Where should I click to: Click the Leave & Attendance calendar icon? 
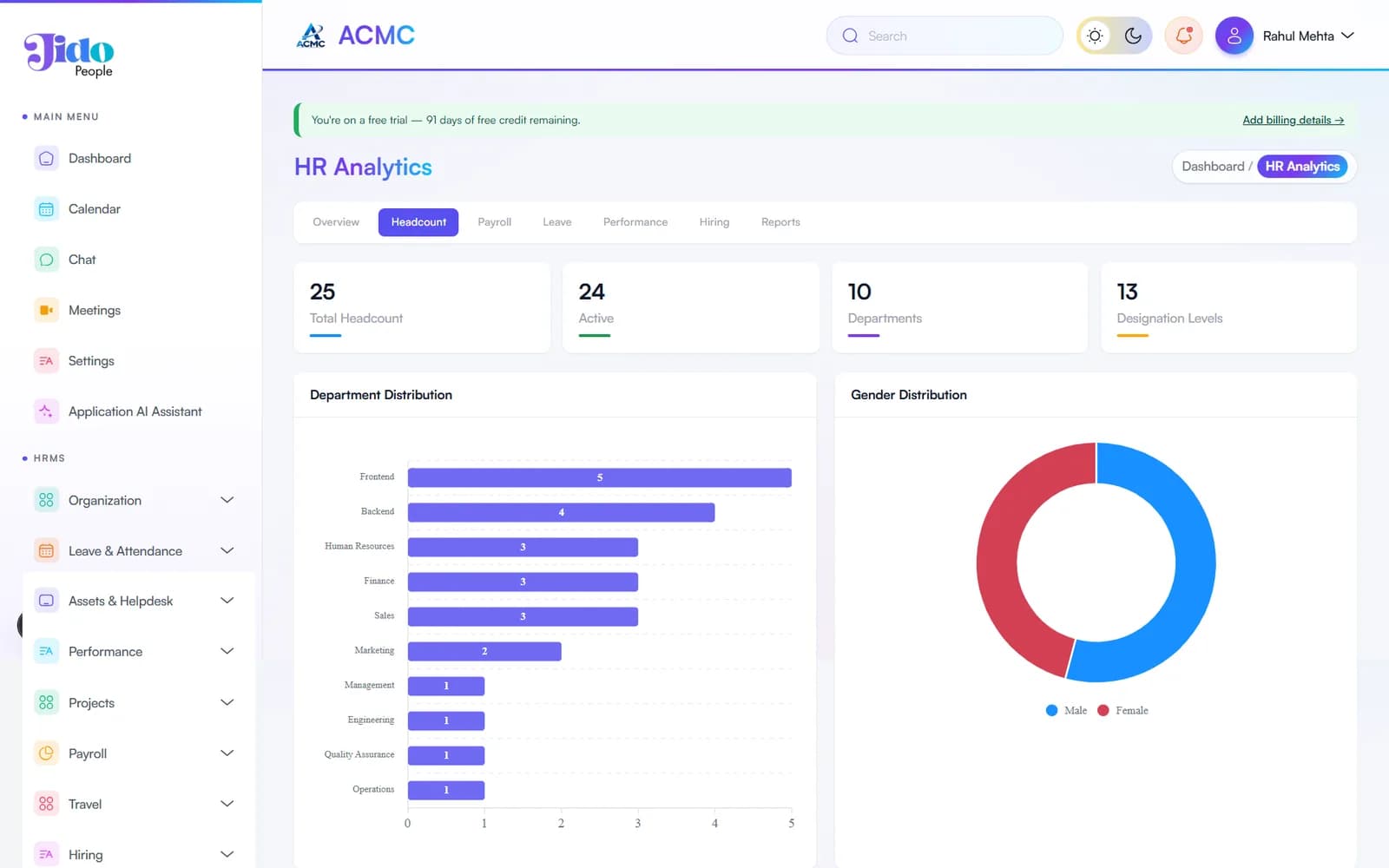[x=46, y=551]
